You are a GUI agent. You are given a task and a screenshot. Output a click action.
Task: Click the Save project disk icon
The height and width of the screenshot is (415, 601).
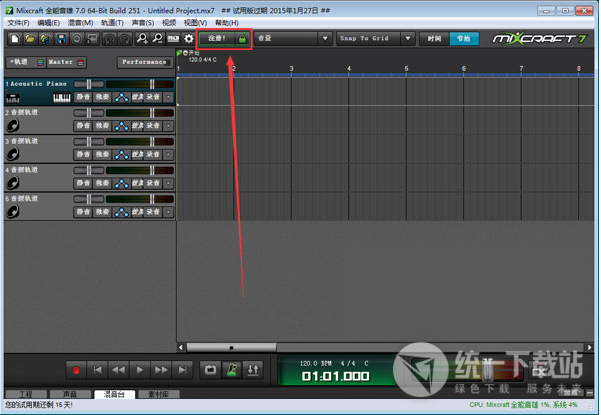click(62, 38)
